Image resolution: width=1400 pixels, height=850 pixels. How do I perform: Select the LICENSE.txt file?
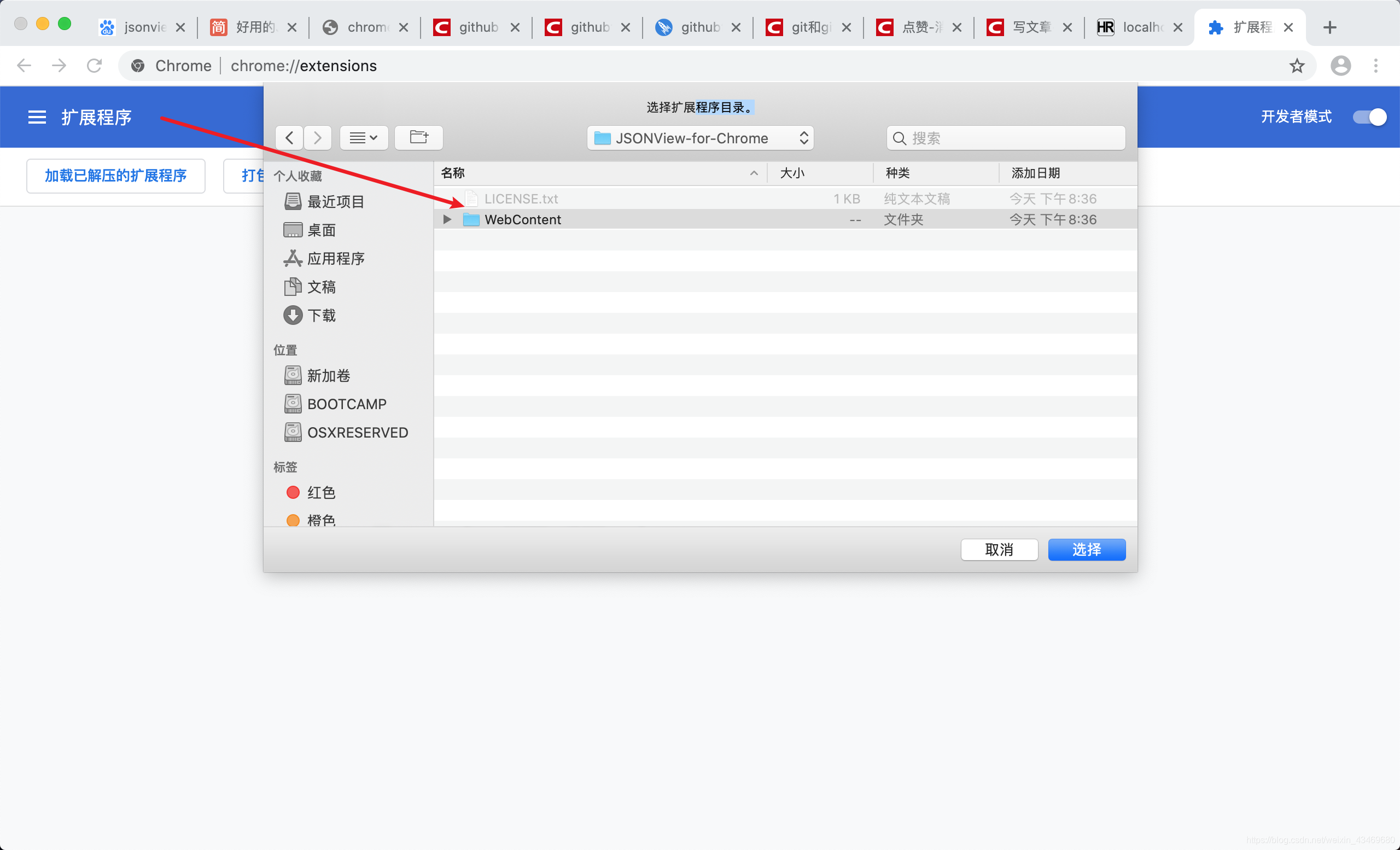[785, 199]
